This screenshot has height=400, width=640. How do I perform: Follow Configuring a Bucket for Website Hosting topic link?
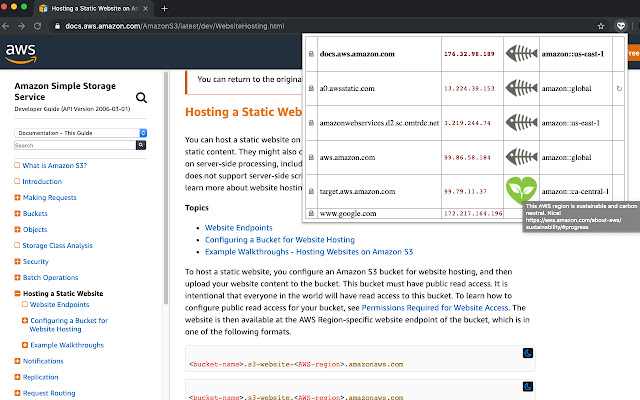(280, 240)
